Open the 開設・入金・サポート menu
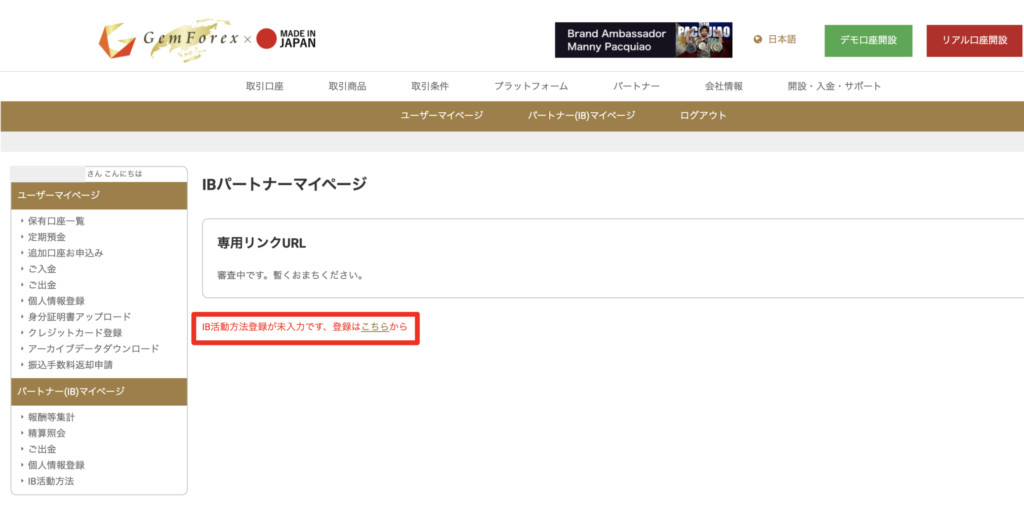This screenshot has width=1024, height=511. click(835, 86)
